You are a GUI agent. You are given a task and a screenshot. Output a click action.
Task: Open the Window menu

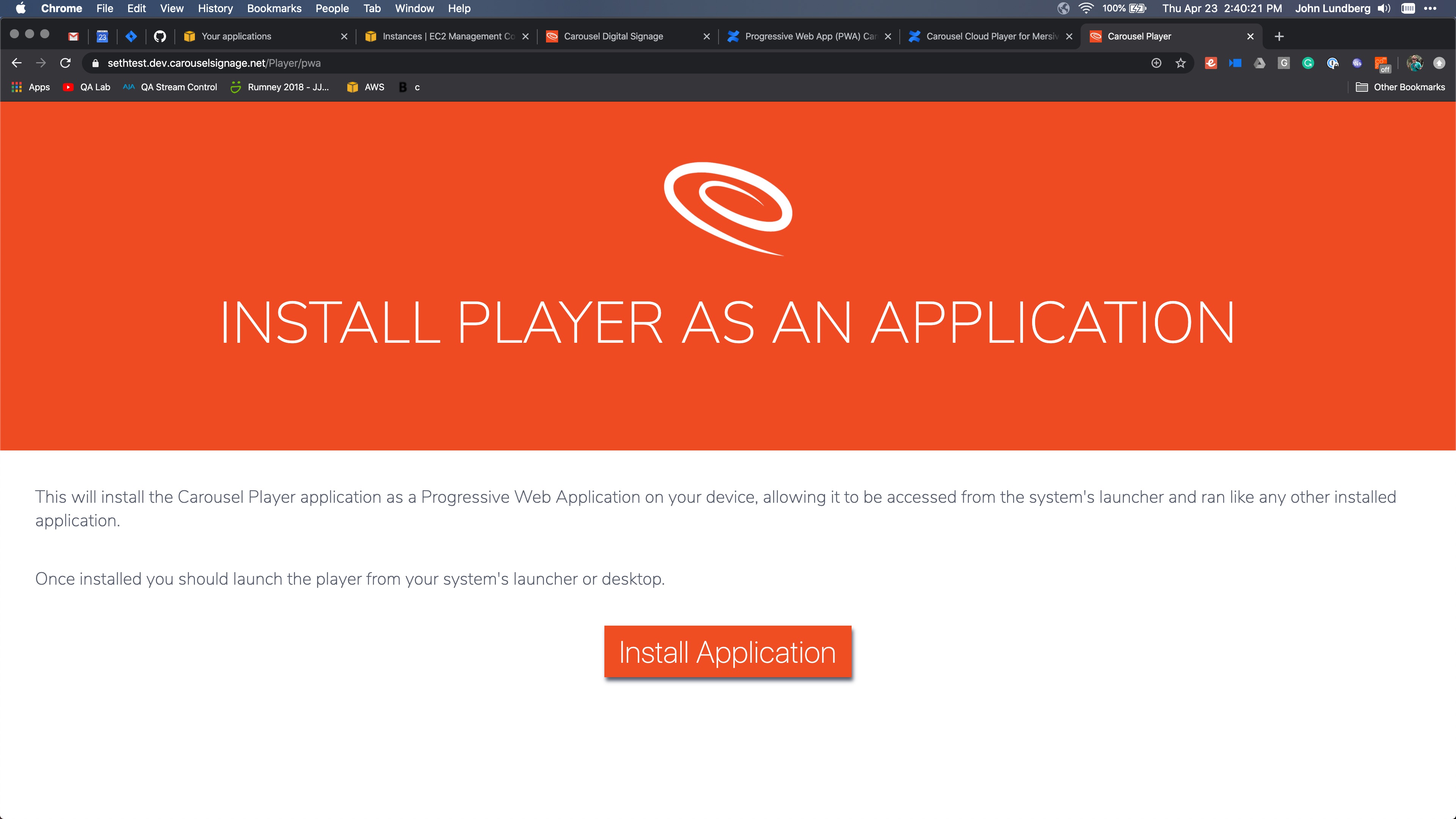pos(414,8)
